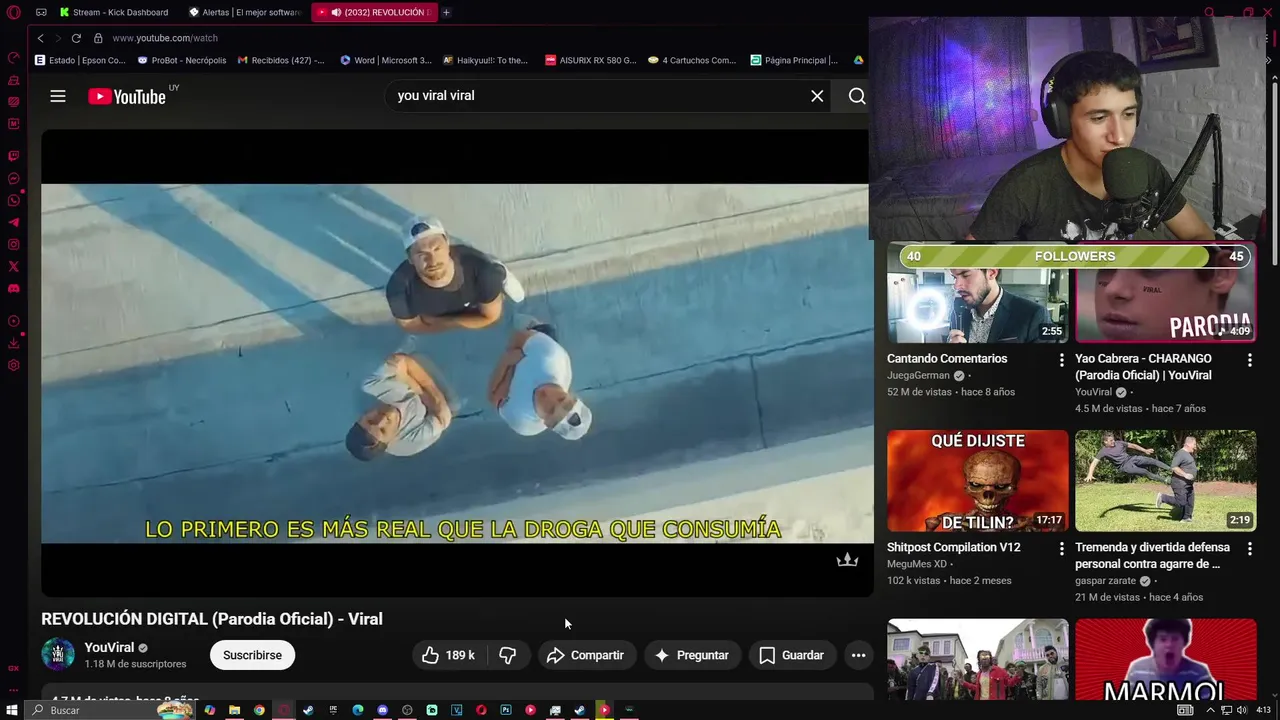Open the Opera menu logo
1280x720 pixels.
click(13, 12)
